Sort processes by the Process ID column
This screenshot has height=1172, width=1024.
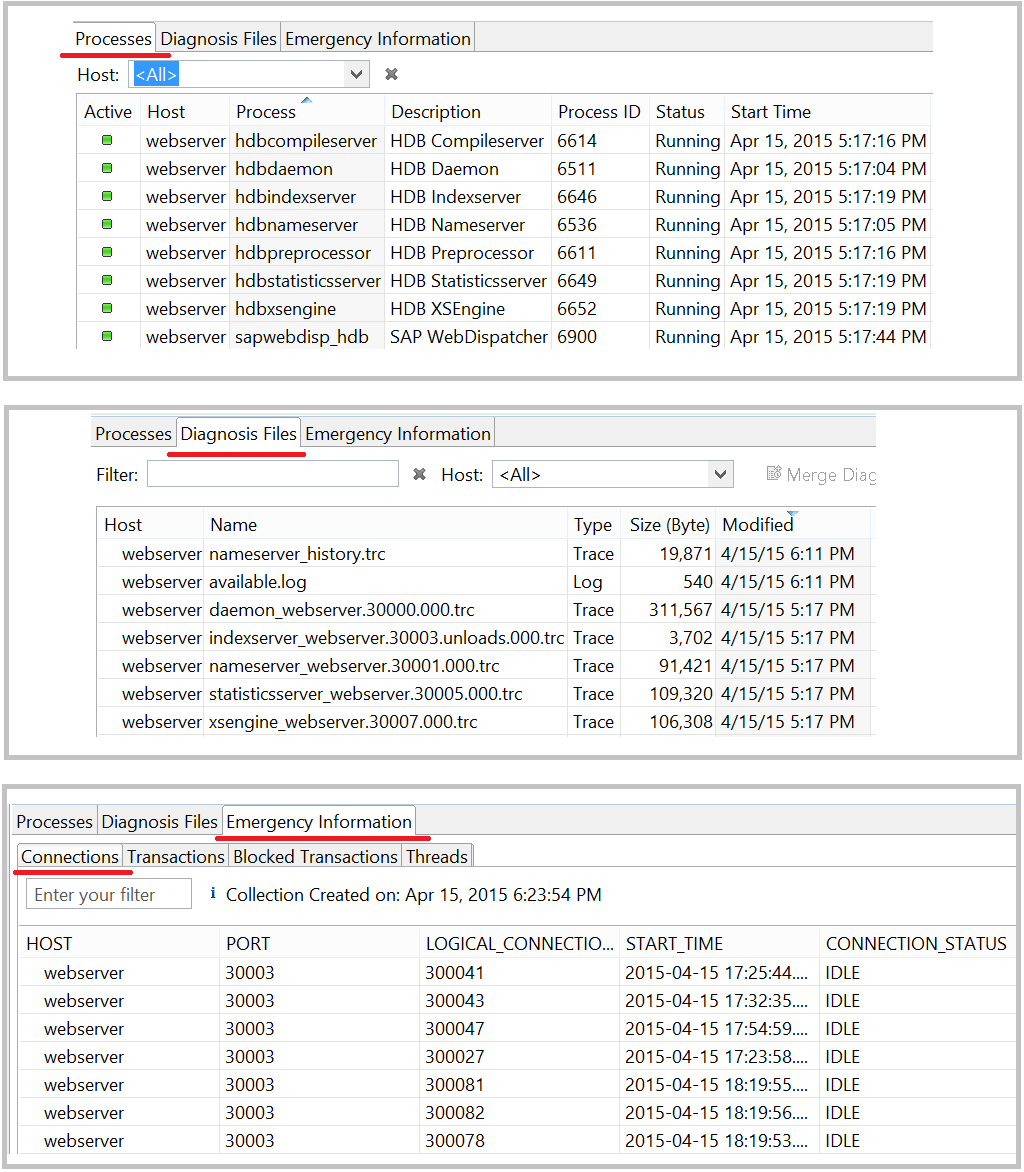pyautogui.click(x=598, y=111)
